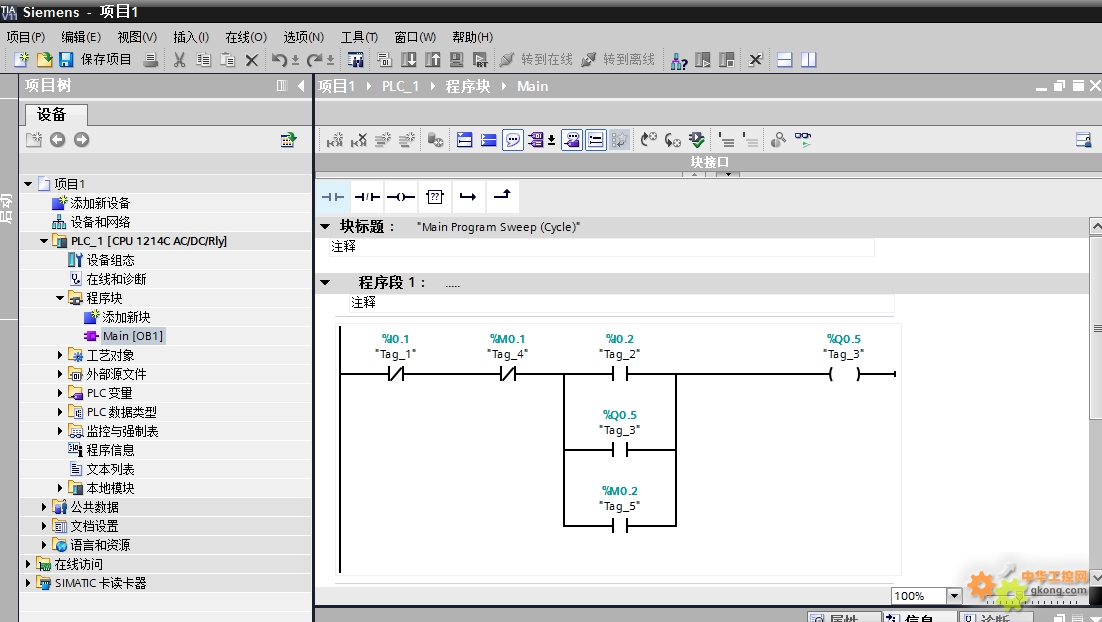
Task: Click the Paste icon
Action: (x=228, y=60)
